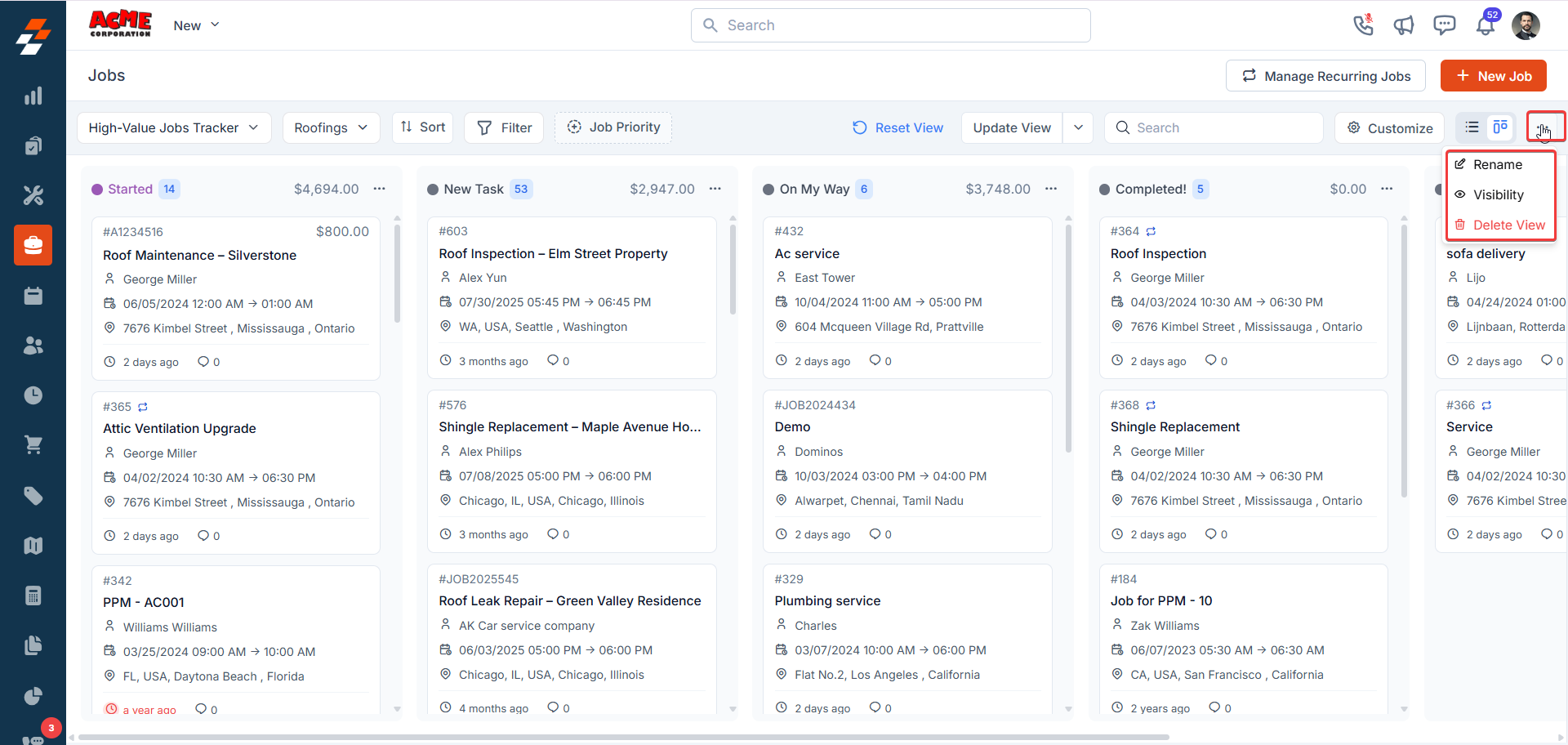The width and height of the screenshot is (1568, 745).
Task: Open the Jobs briefcase icon in sidebar
Action: pyautogui.click(x=33, y=245)
